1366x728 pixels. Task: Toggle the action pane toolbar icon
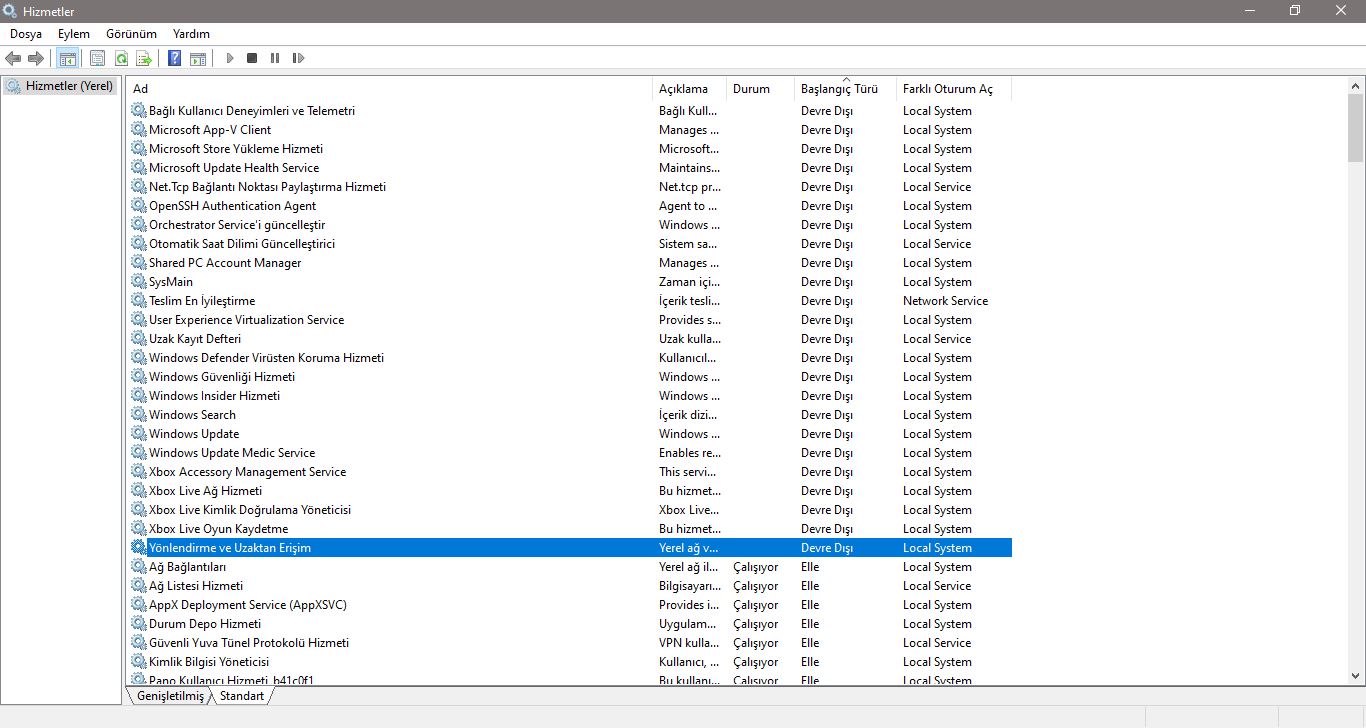pos(198,58)
